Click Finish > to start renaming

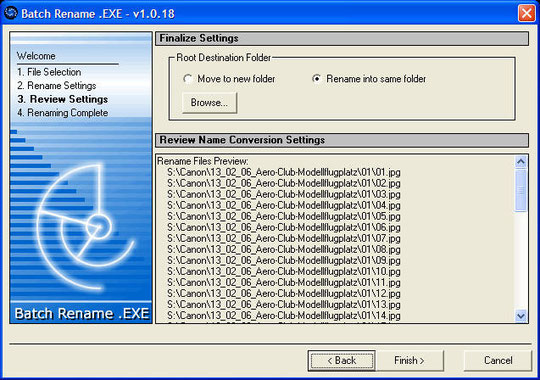409,361
